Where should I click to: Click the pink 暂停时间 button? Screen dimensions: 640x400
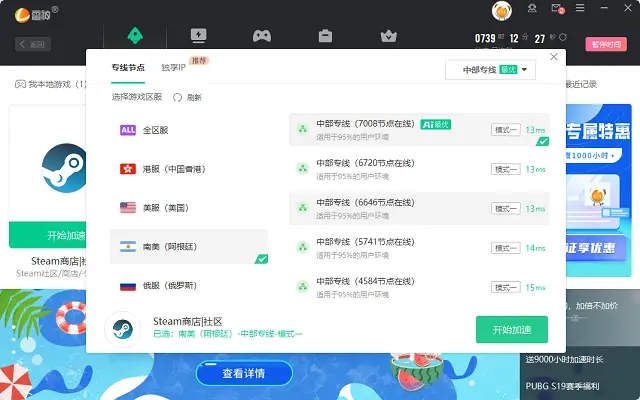pos(606,44)
